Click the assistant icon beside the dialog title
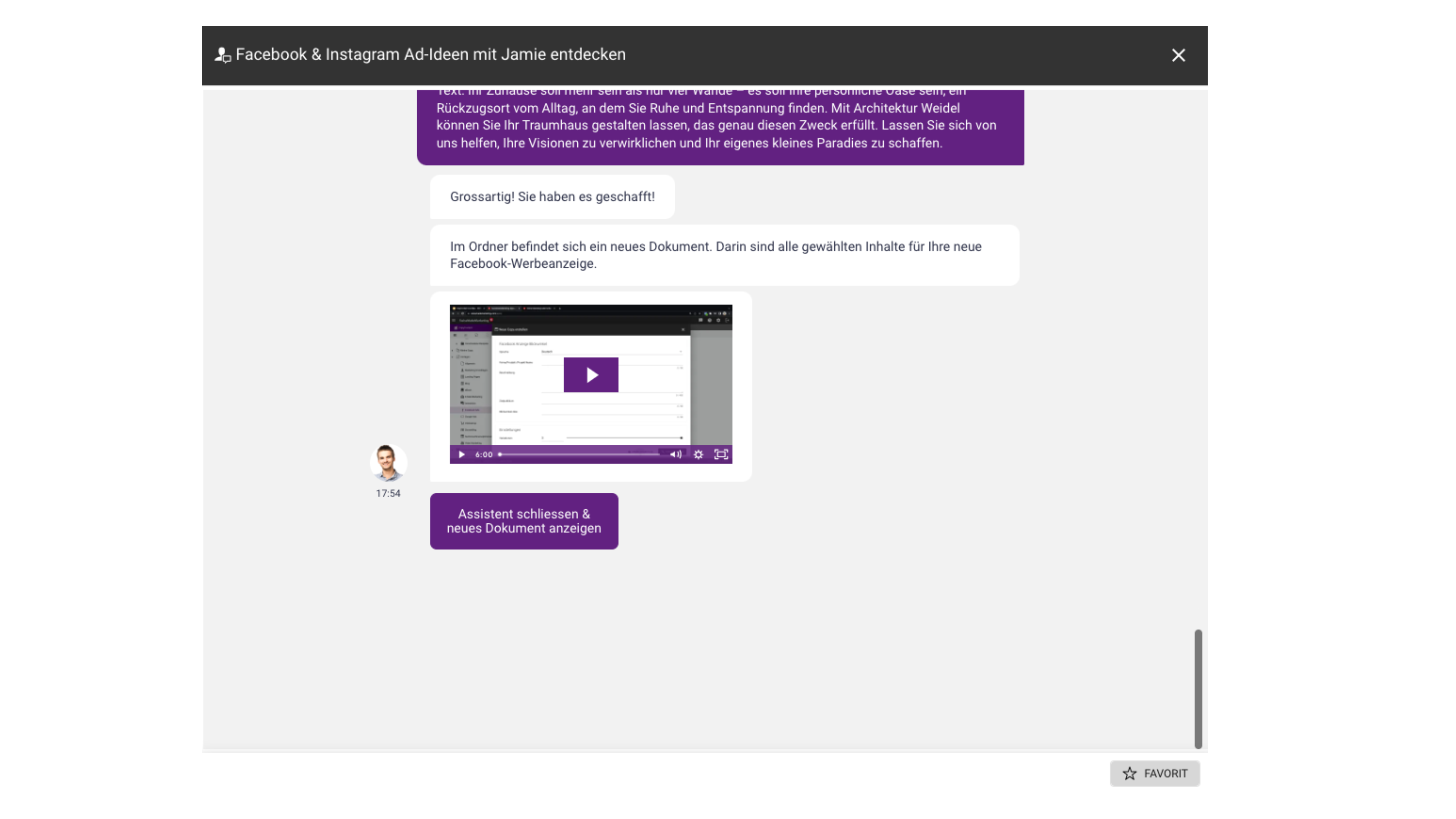This screenshot has width=1456, height=819. pos(223,55)
